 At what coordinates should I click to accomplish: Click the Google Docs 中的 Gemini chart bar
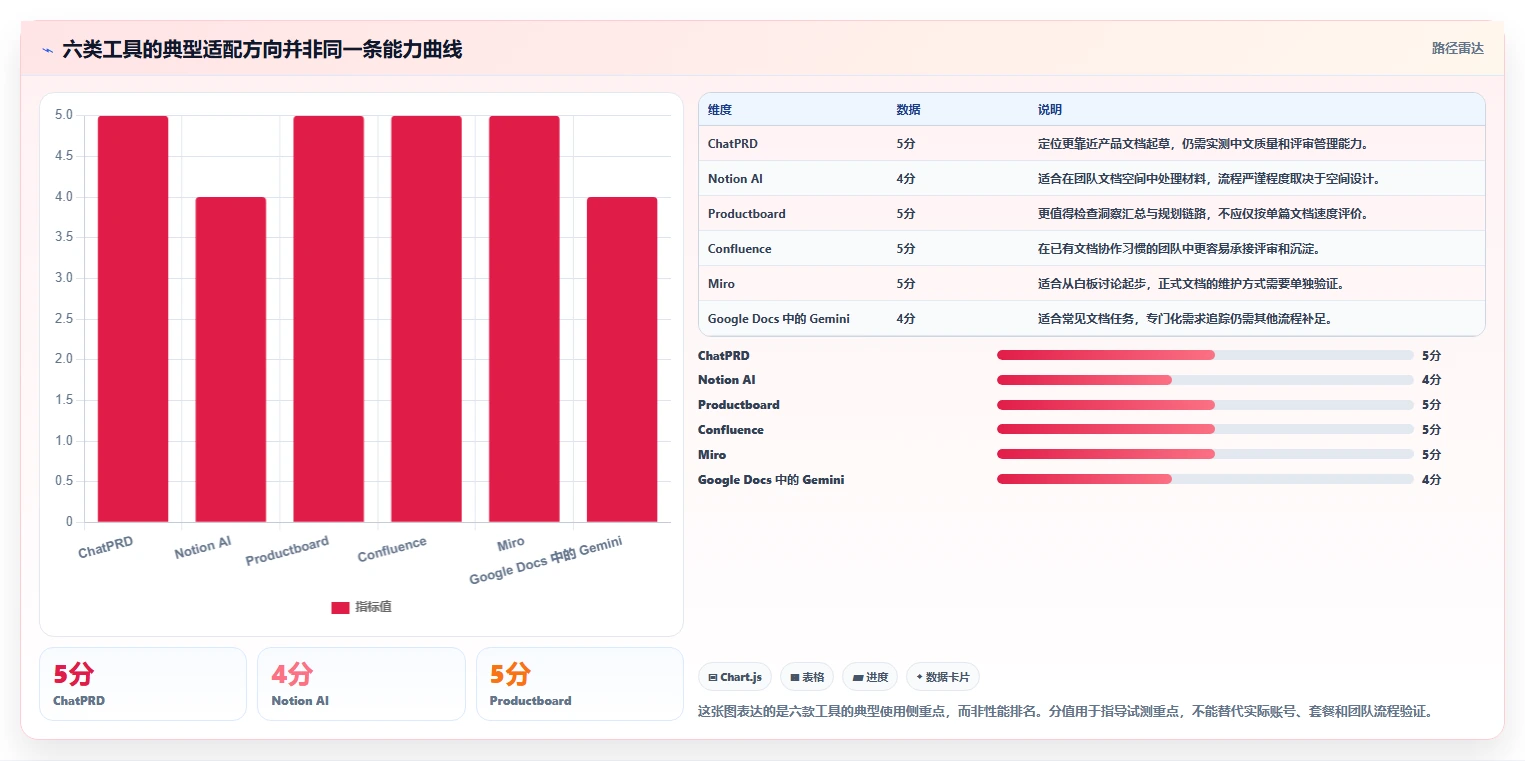point(622,359)
